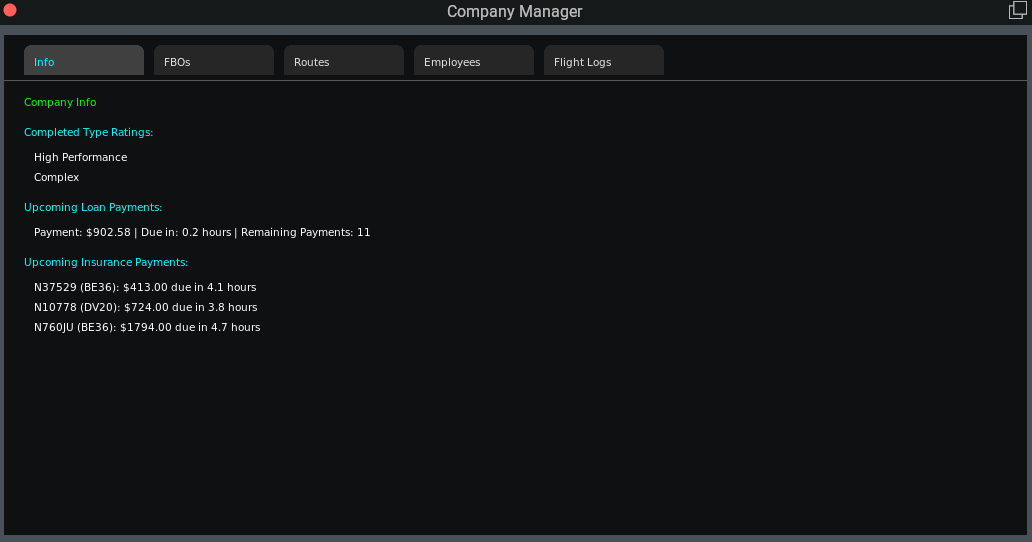Screen dimensions: 1032x542
Task: Select the N760JU (BE36) insurance entry
Action: 147,327
